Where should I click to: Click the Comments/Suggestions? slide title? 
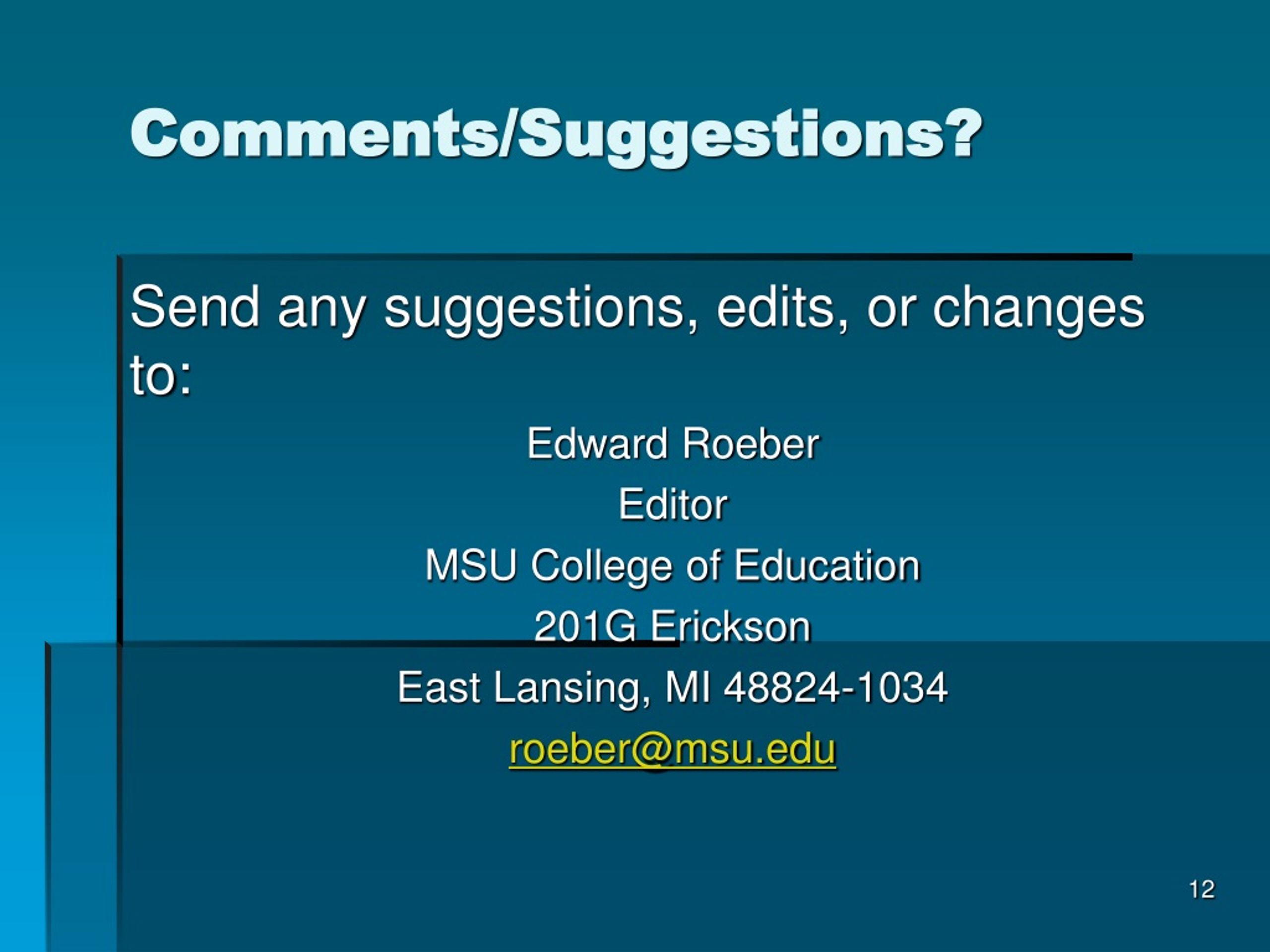click(x=556, y=136)
